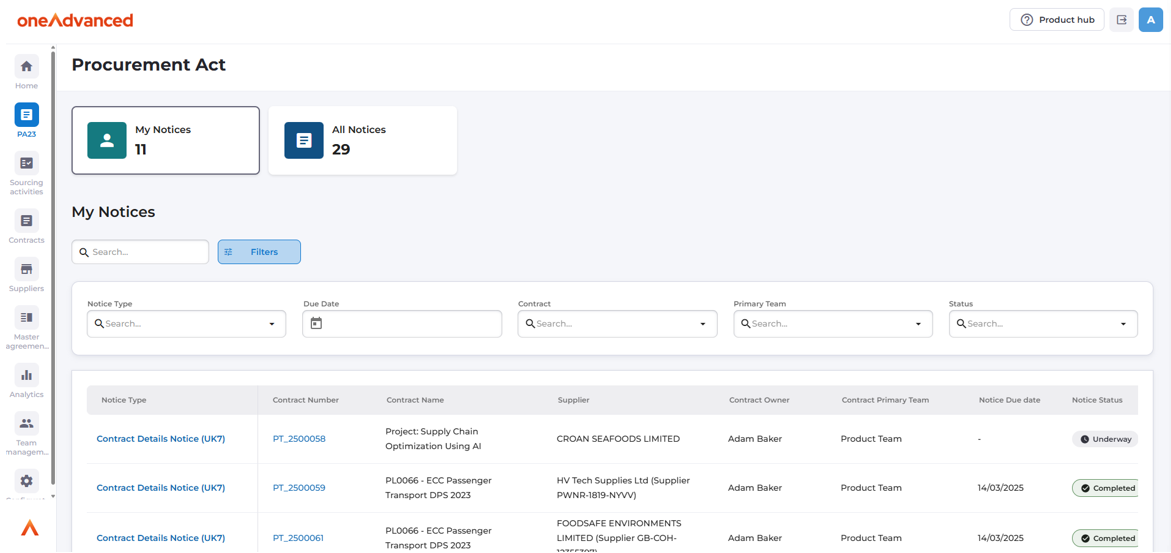Expand the Contract filter dropdown
This screenshot has width=1171, height=553.
click(x=702, y=324)
